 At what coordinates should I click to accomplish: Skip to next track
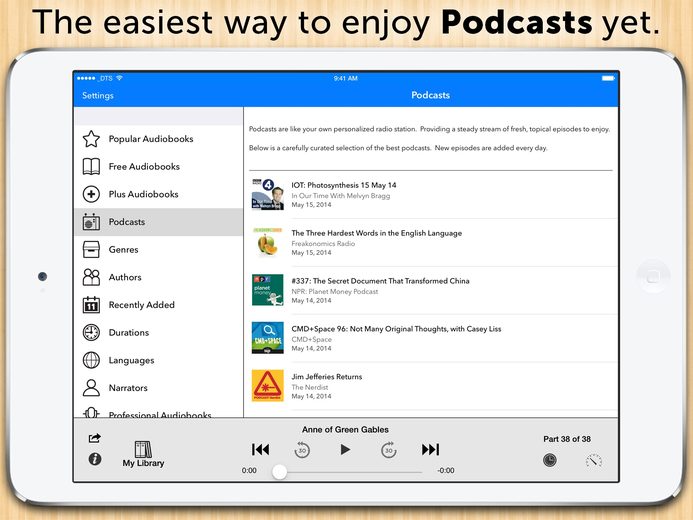[430, 450]
